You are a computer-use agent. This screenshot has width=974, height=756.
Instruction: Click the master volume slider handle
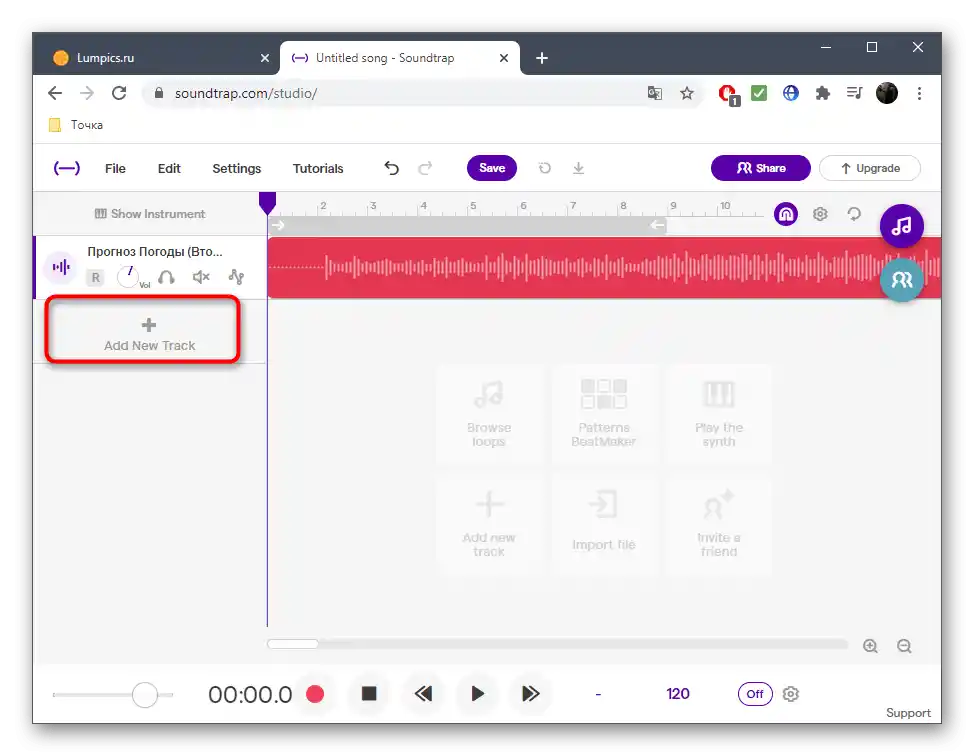click(145, 695)
